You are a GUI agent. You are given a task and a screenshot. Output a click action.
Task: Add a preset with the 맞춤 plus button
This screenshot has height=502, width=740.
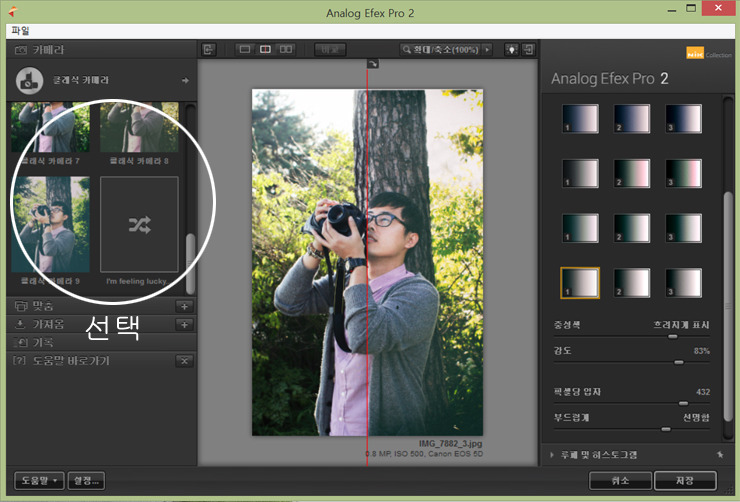(185, 306)
